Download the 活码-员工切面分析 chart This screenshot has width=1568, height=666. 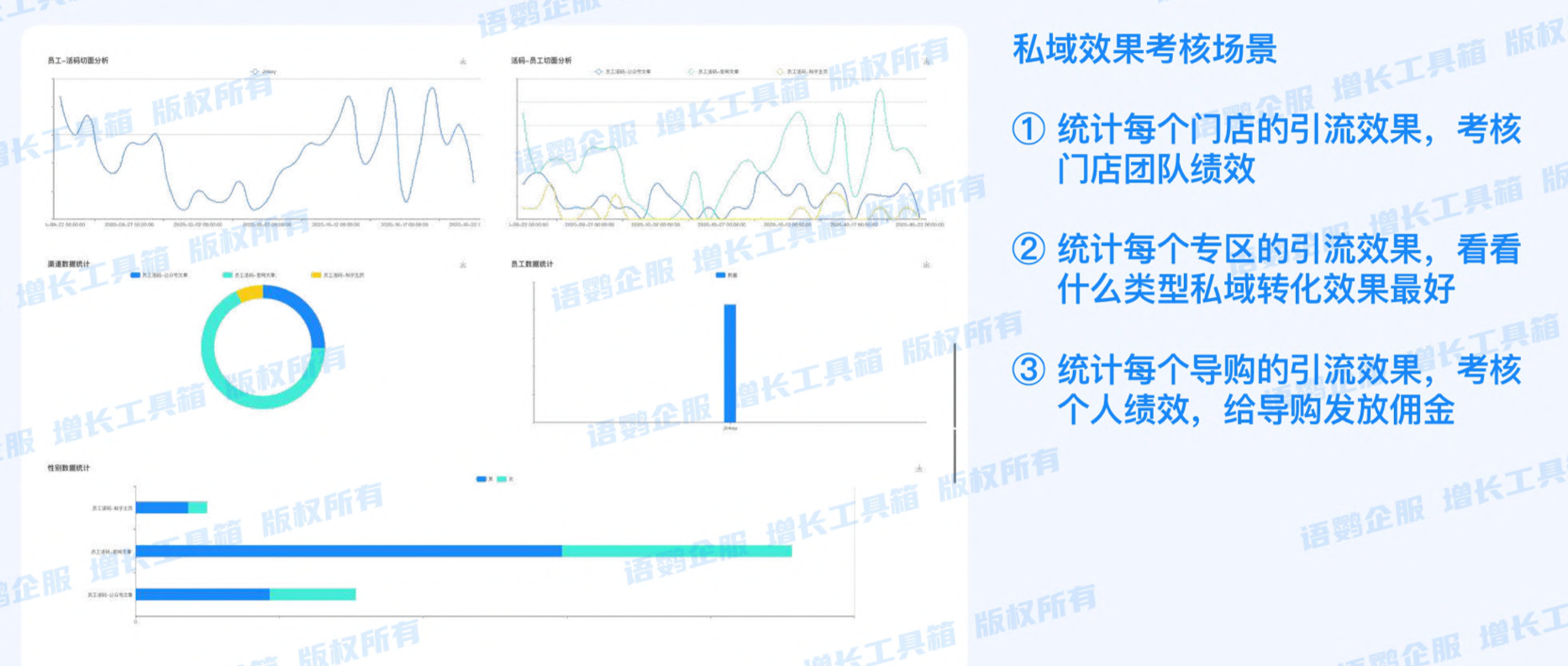pyautogui.click(x=926, y=61)
